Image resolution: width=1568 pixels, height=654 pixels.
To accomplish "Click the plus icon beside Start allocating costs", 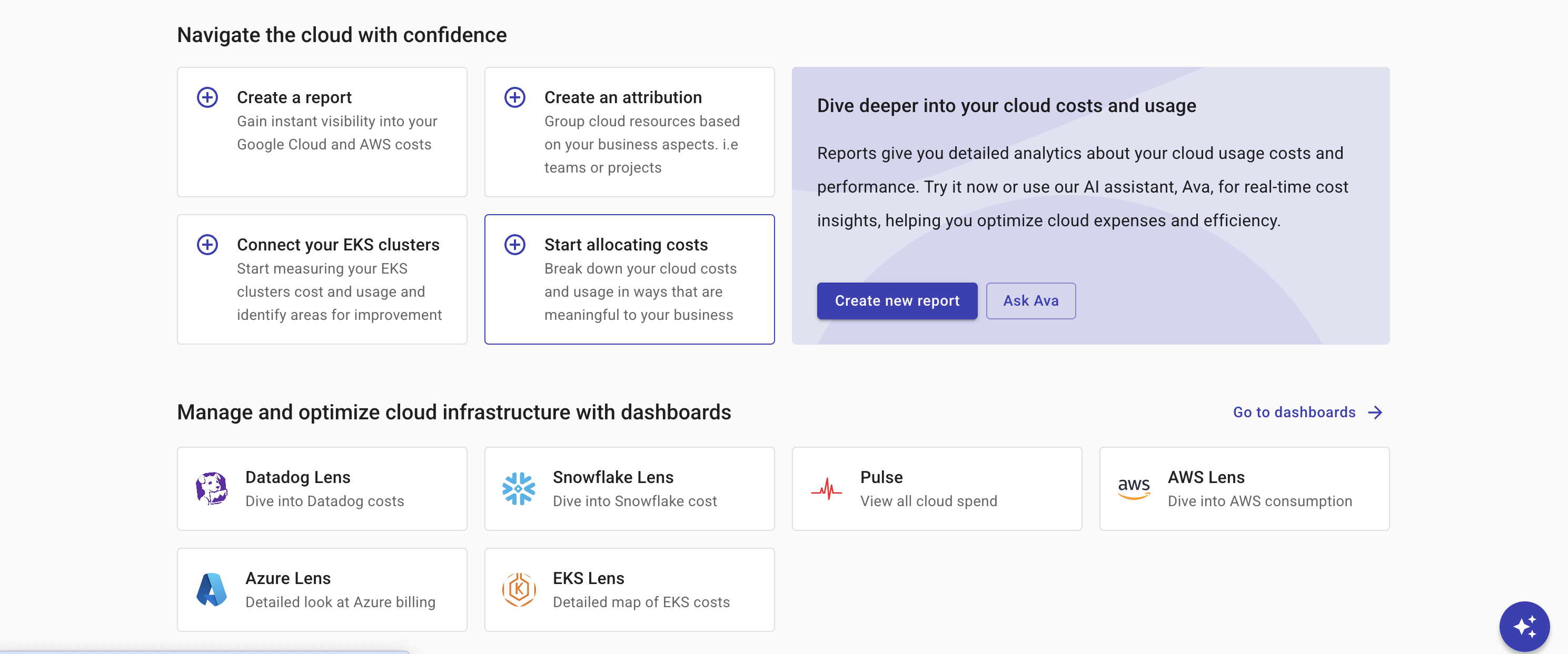I will tap(514, 245).
